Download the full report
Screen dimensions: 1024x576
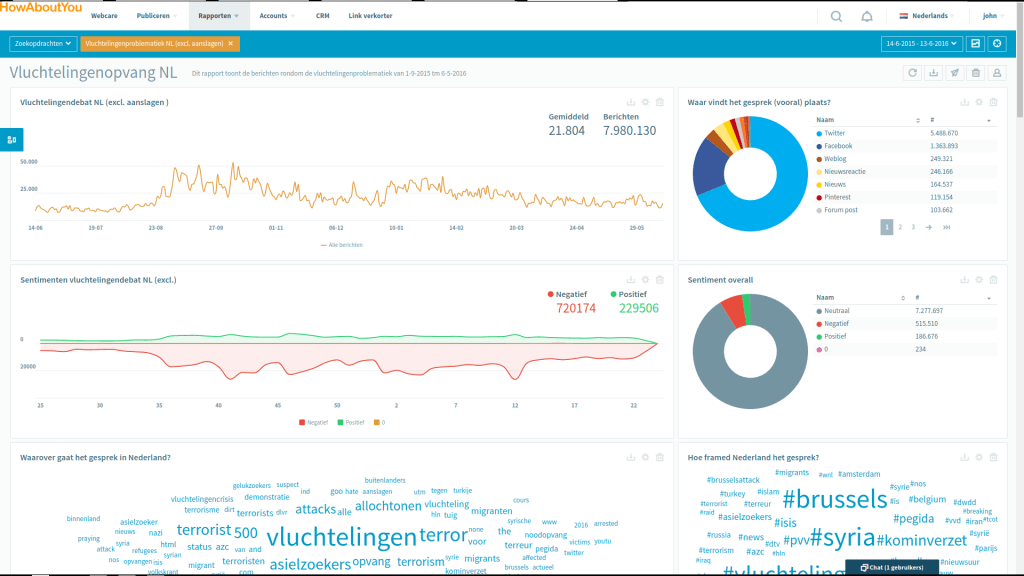pos(933,73)
